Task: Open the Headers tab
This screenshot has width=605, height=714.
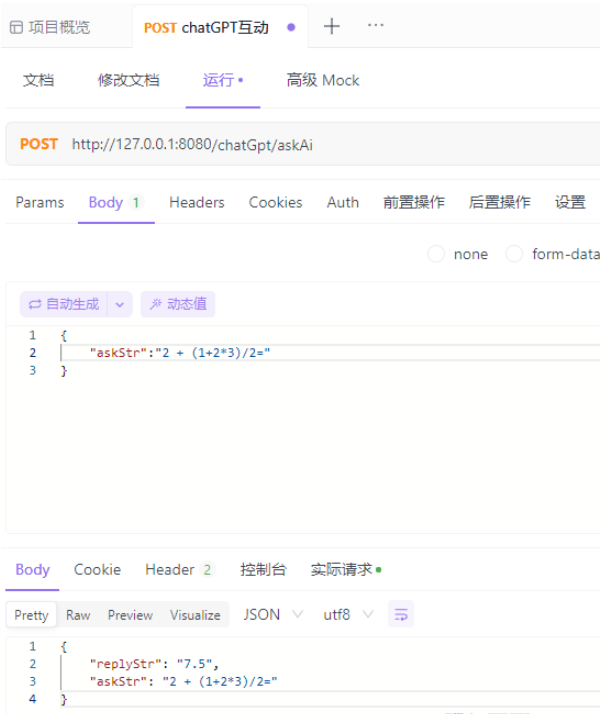Action: (x=197, y=202)
